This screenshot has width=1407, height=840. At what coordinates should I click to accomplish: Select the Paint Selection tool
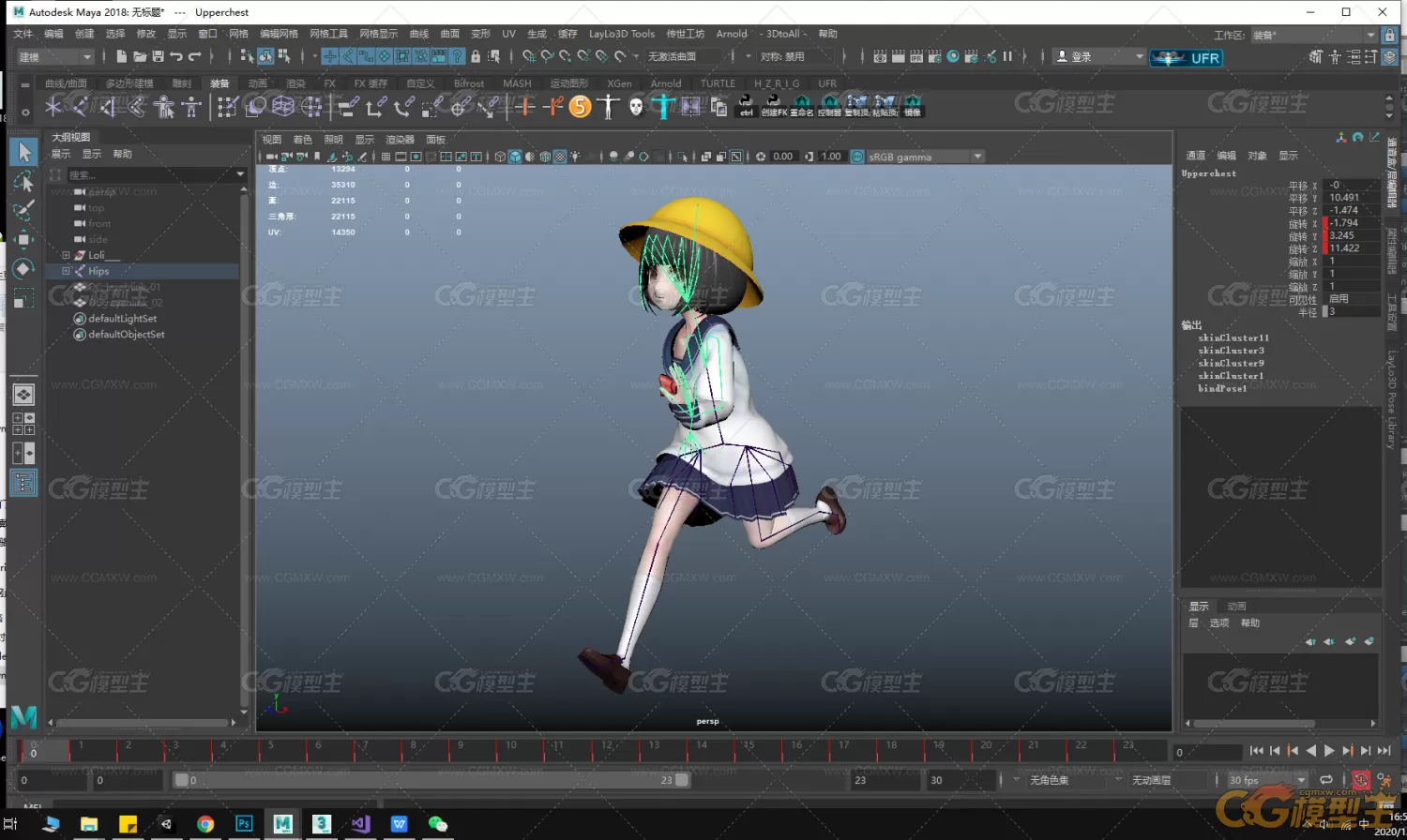click(x=24, y=209)
